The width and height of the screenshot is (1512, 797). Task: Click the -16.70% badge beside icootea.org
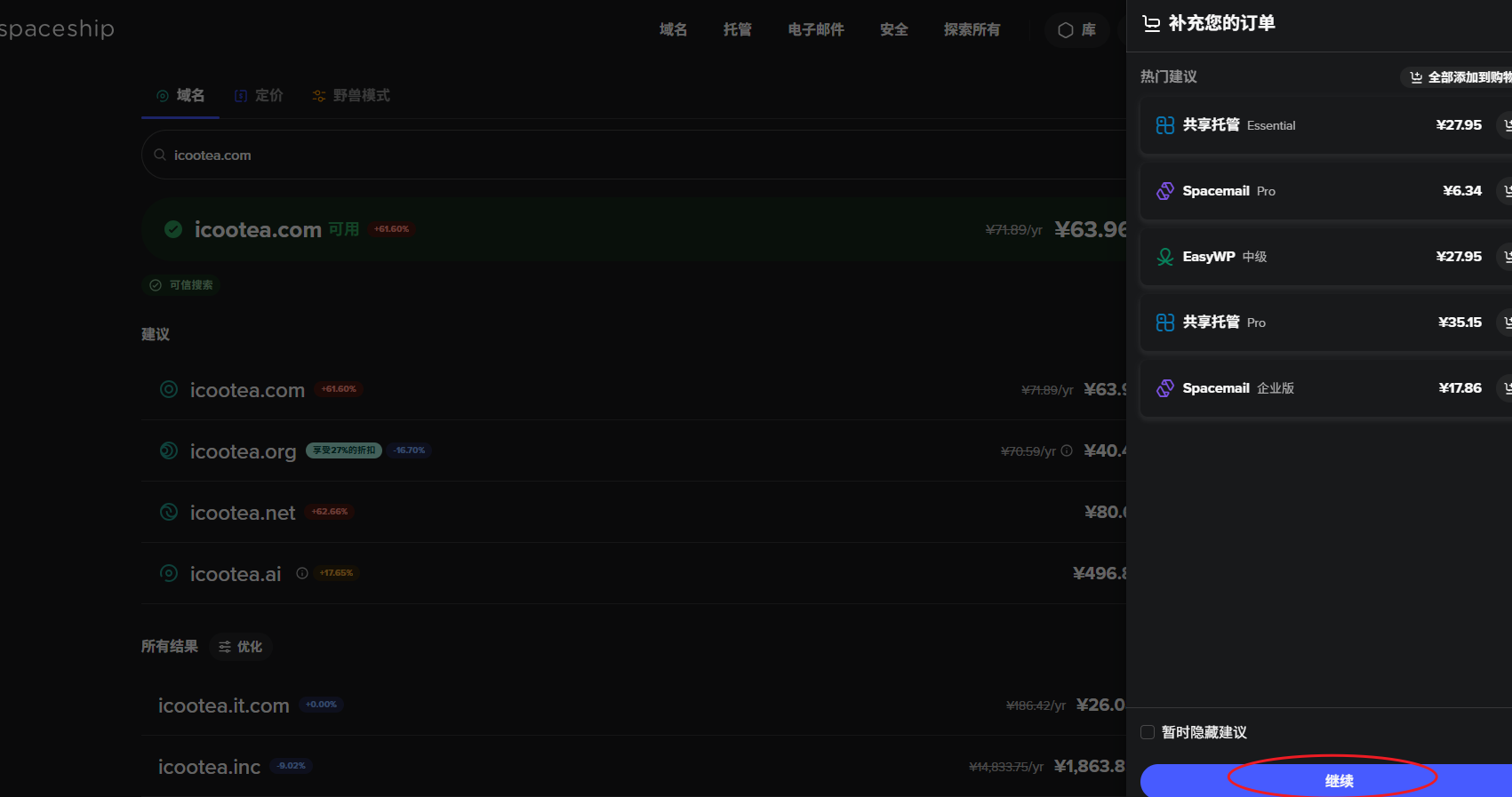coord(409,450)
